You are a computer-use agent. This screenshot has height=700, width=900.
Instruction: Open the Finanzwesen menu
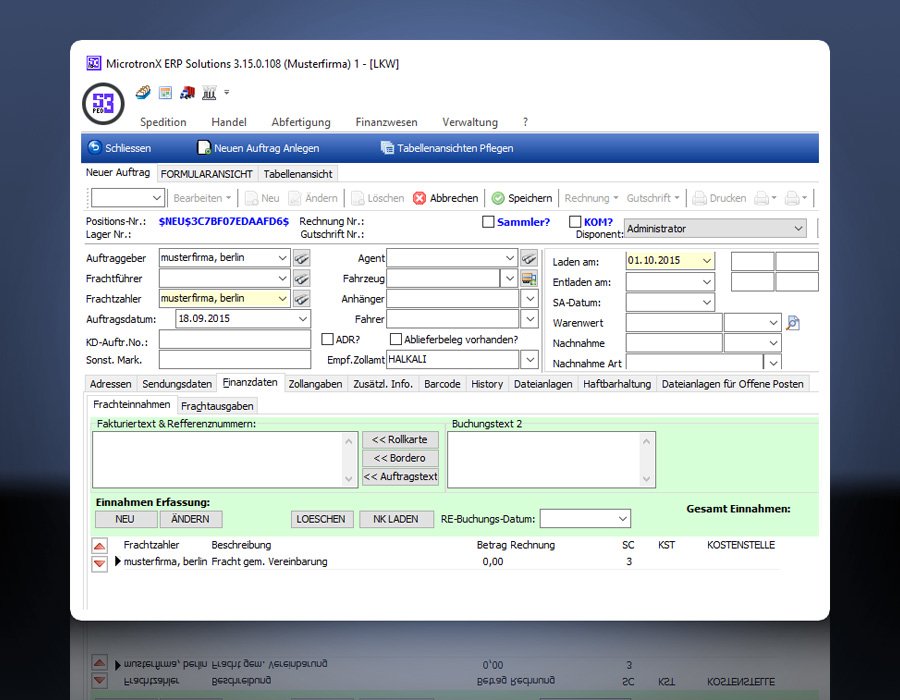click(x=386, y=122)
